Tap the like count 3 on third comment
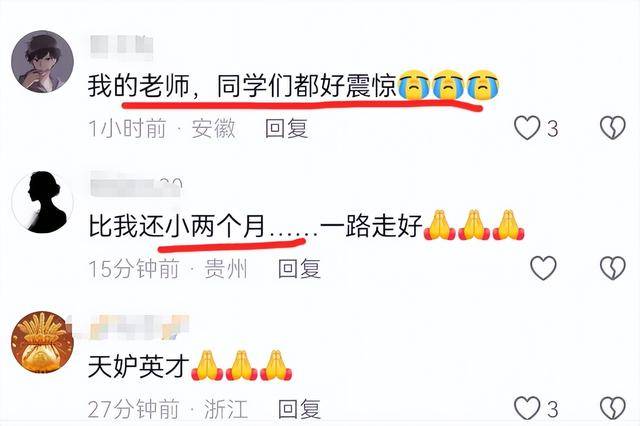This screenshot has height=426, width=640. (552, 409)
